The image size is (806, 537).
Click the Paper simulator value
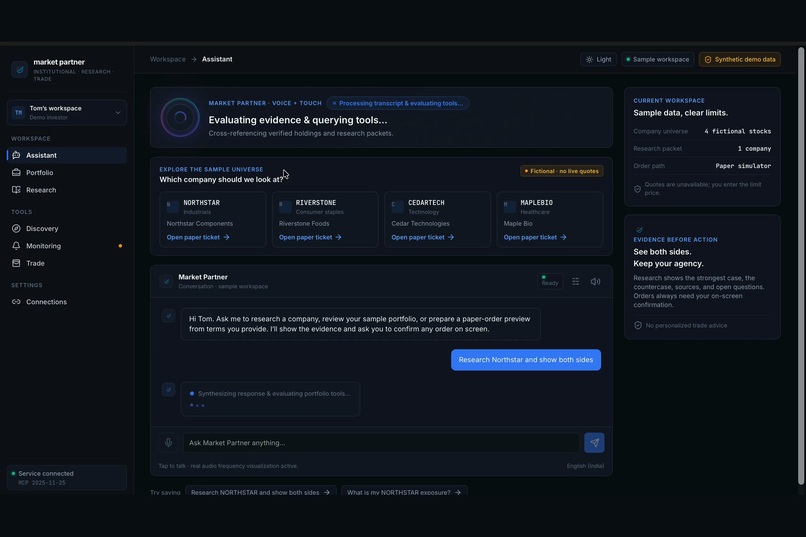[743, 166]
